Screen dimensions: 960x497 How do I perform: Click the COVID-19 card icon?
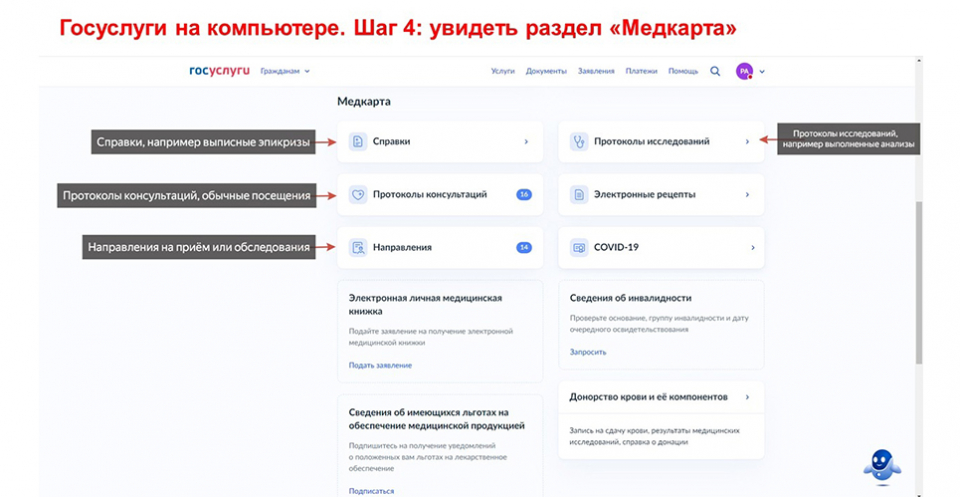(x=578, y=247)
